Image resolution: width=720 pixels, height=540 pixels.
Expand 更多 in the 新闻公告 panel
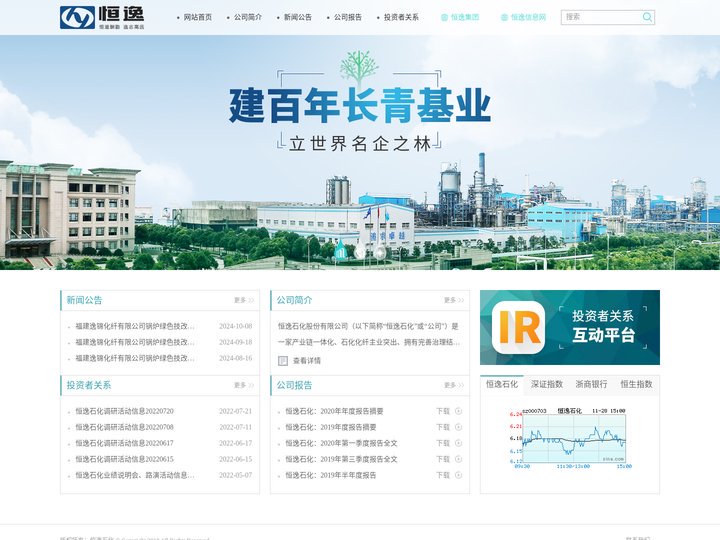coord(244,300)
